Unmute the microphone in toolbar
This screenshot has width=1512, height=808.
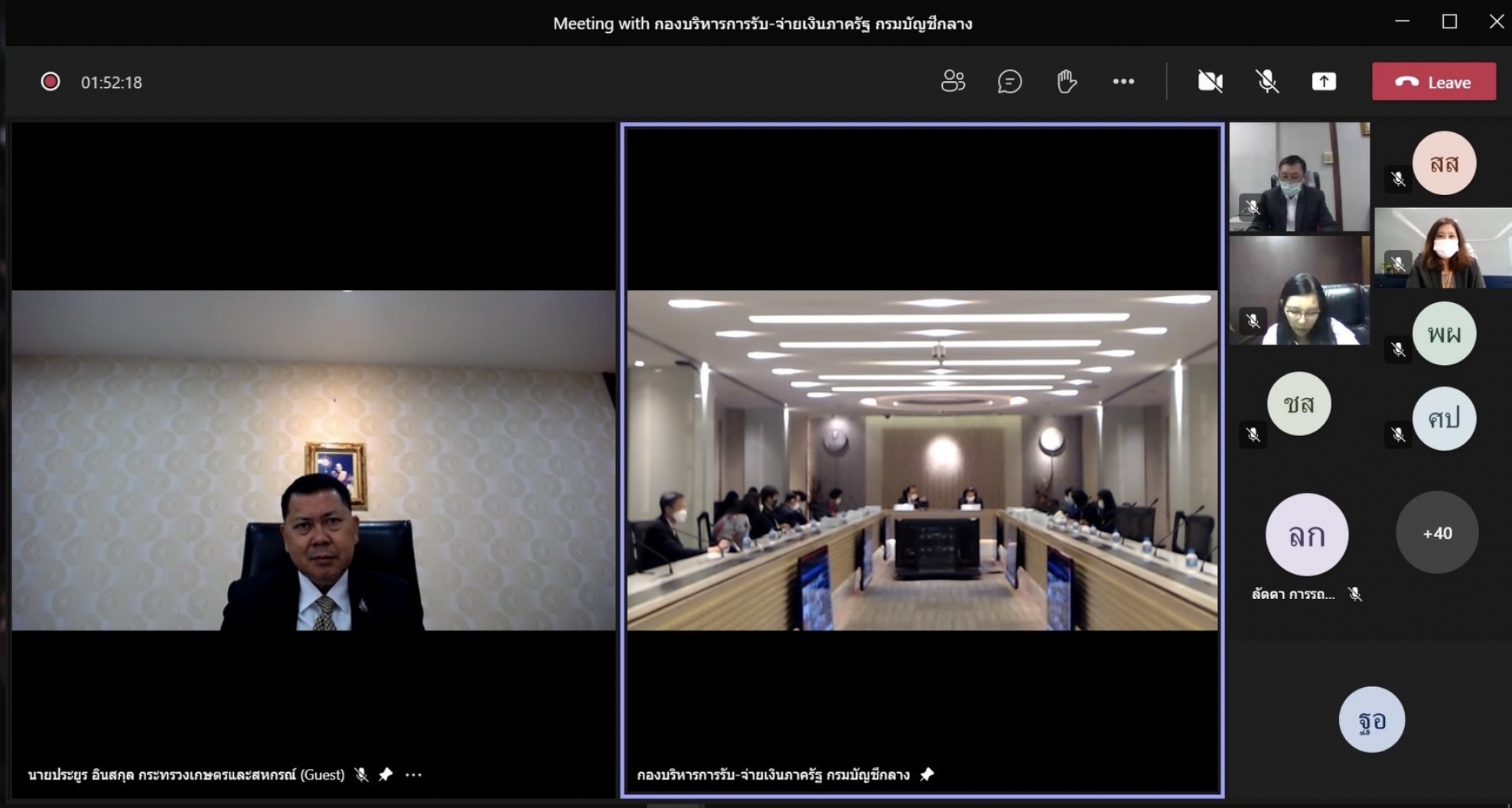1267,81
